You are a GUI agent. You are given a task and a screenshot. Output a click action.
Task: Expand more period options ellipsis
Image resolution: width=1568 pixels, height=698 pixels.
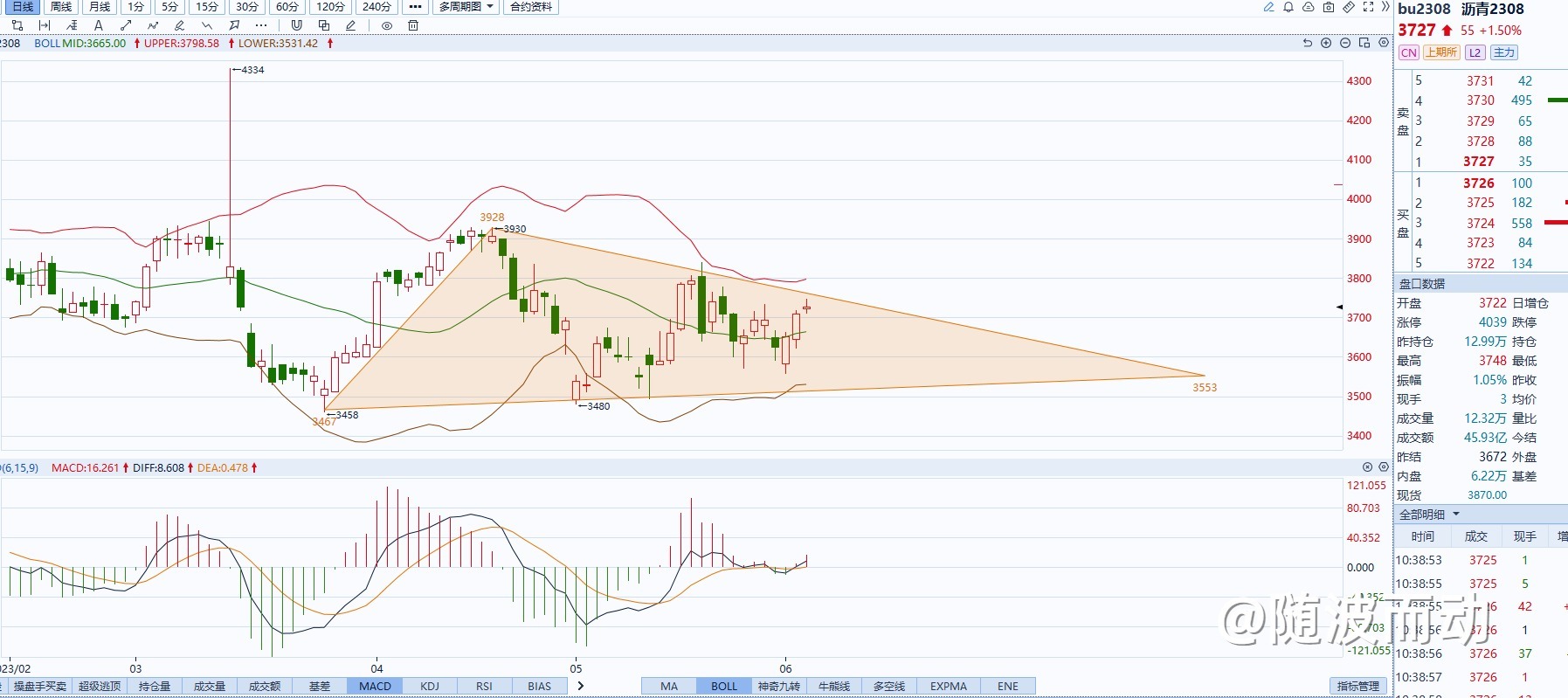point(415,7)
